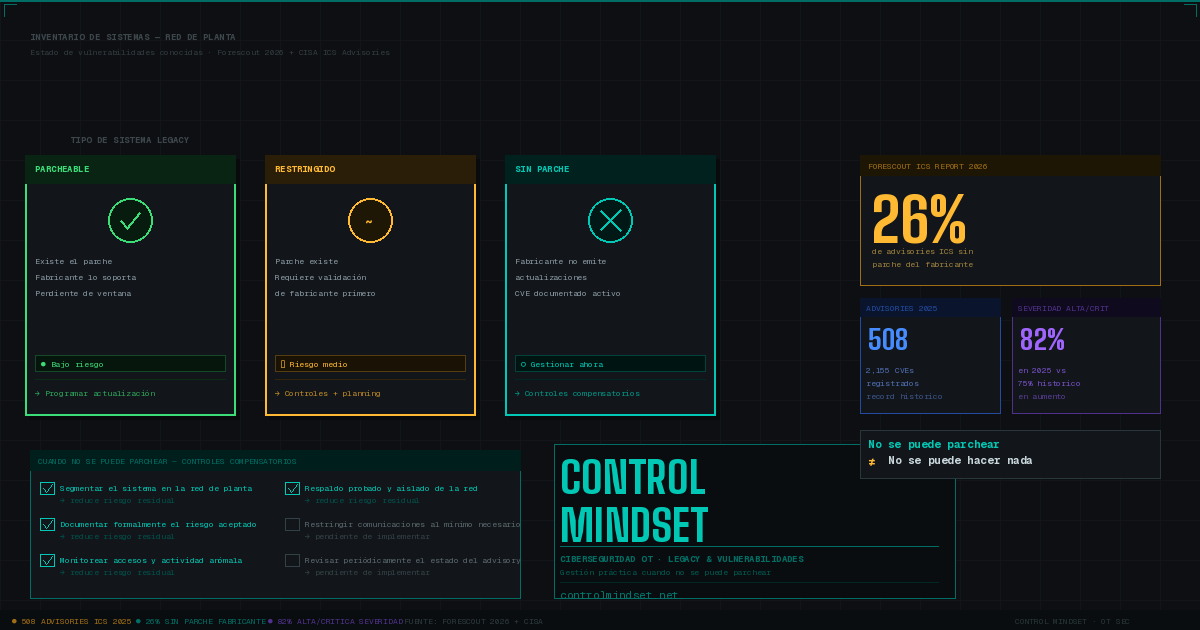
Task: Click the 508 advisories figure
Action: coord(888,340)
